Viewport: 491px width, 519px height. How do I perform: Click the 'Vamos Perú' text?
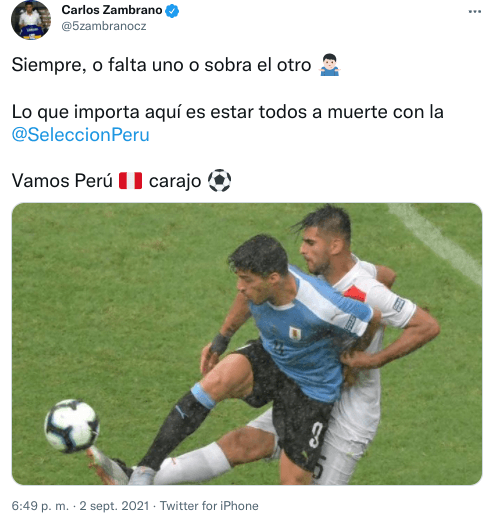point(62,181)
